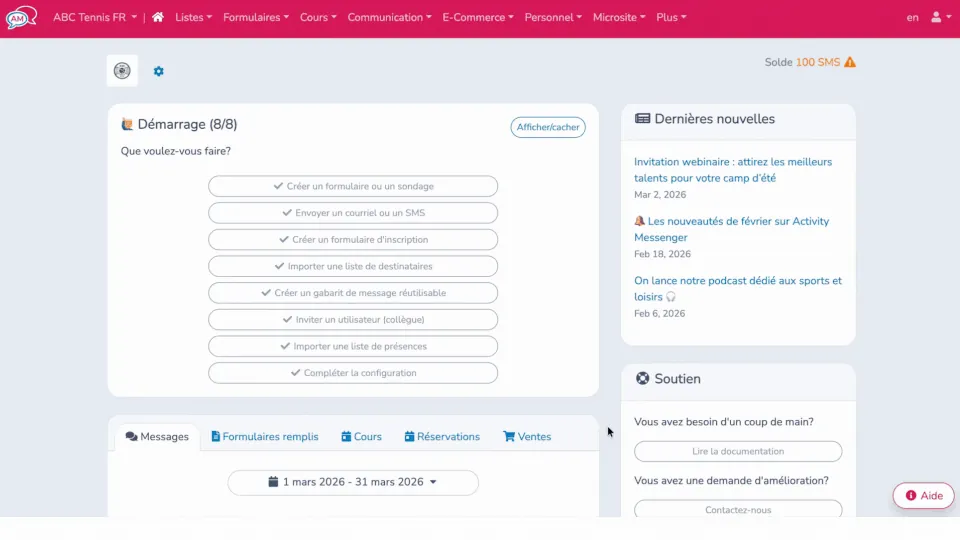This screenshot has height=540, width=960.
Task: Click the Soutien life-ring icon
Action: (x=642, y=378)
